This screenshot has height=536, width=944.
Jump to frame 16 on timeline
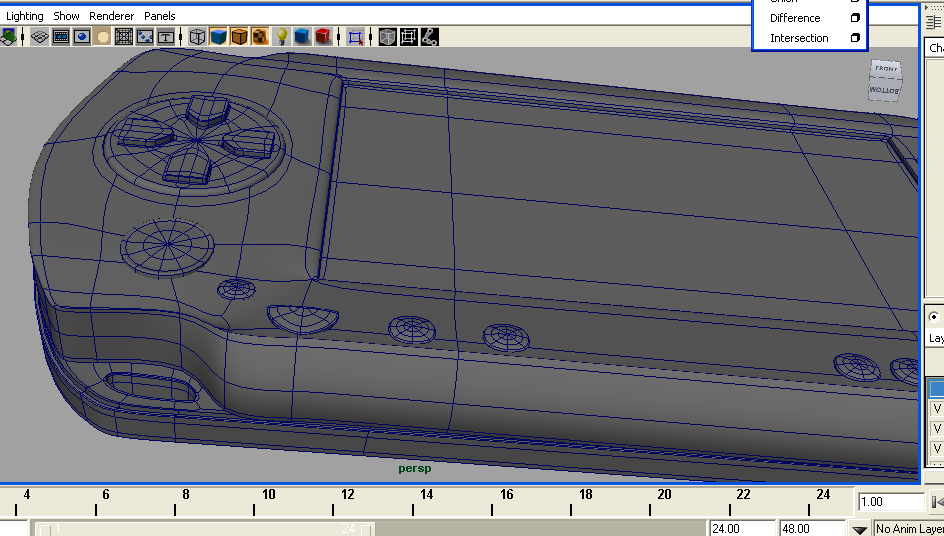pos(506,495)
